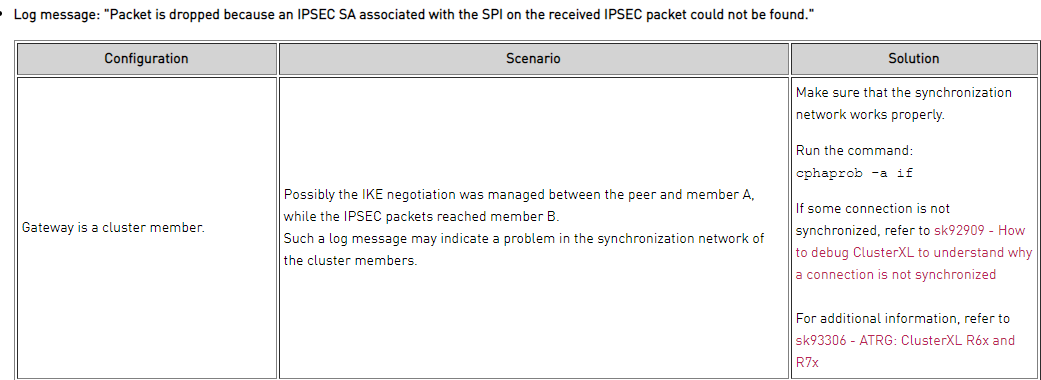
Task: Click the Solution column header
Action: 914,58
